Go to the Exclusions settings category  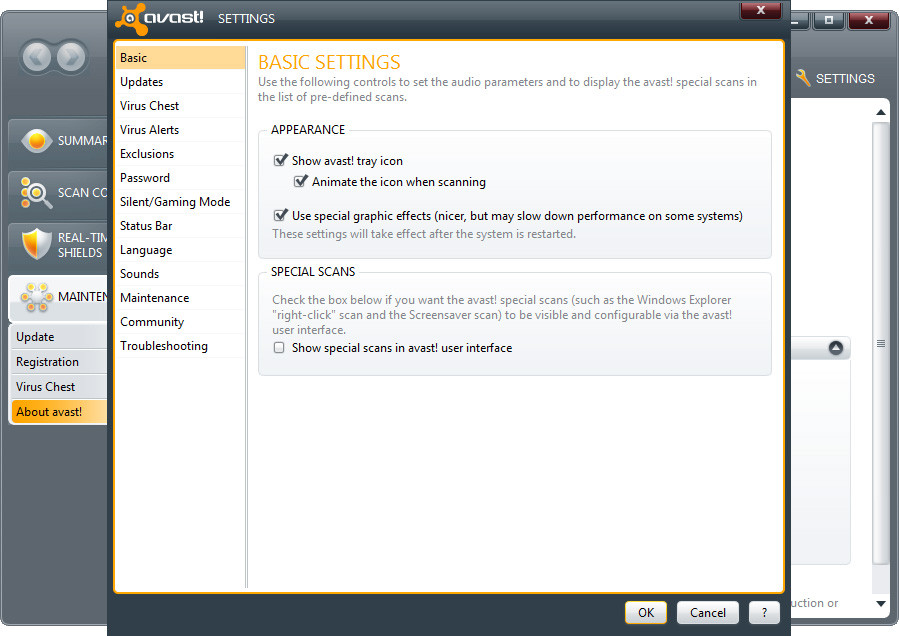(x=180, y=154)
